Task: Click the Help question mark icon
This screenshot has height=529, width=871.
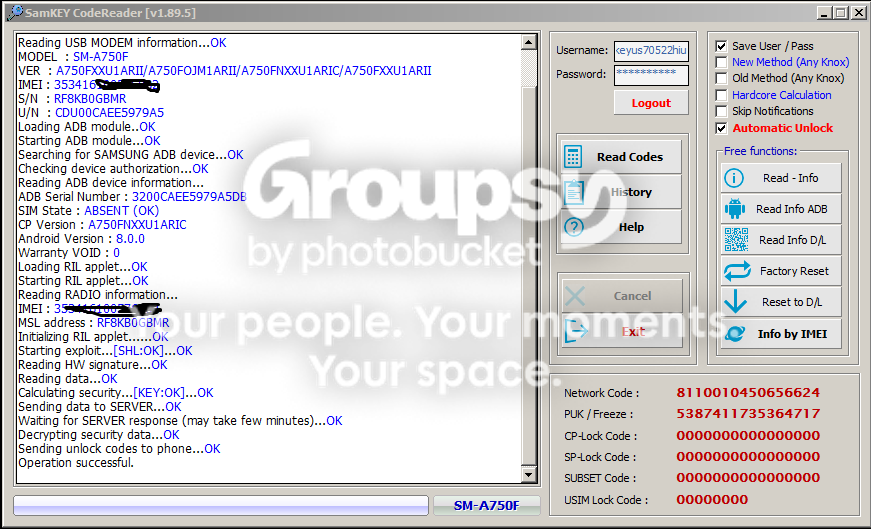Action: point(573,227)
